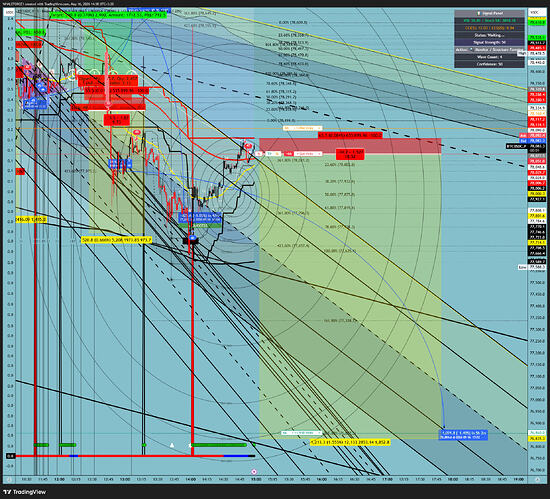The width and height of the screenshot is (550, 499).
Task: Click the yellow label below the green projection zone
Action: pyautogui.click(x=350, y=443)
